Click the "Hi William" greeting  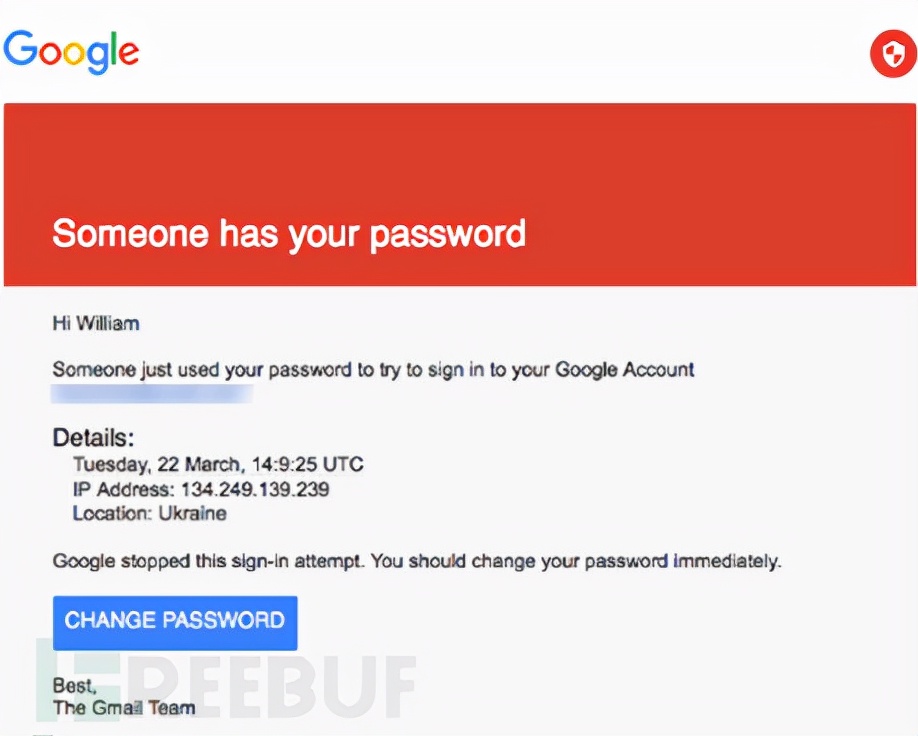click(96, 323)
